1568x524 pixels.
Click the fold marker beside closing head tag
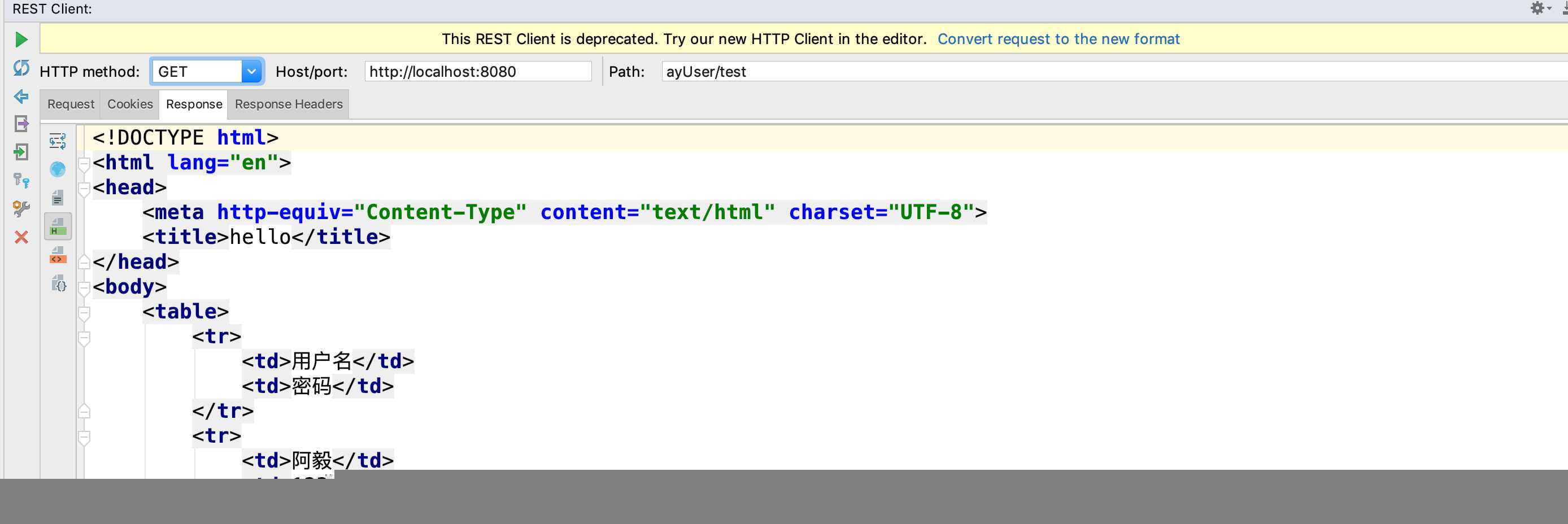tap(84, 263)
